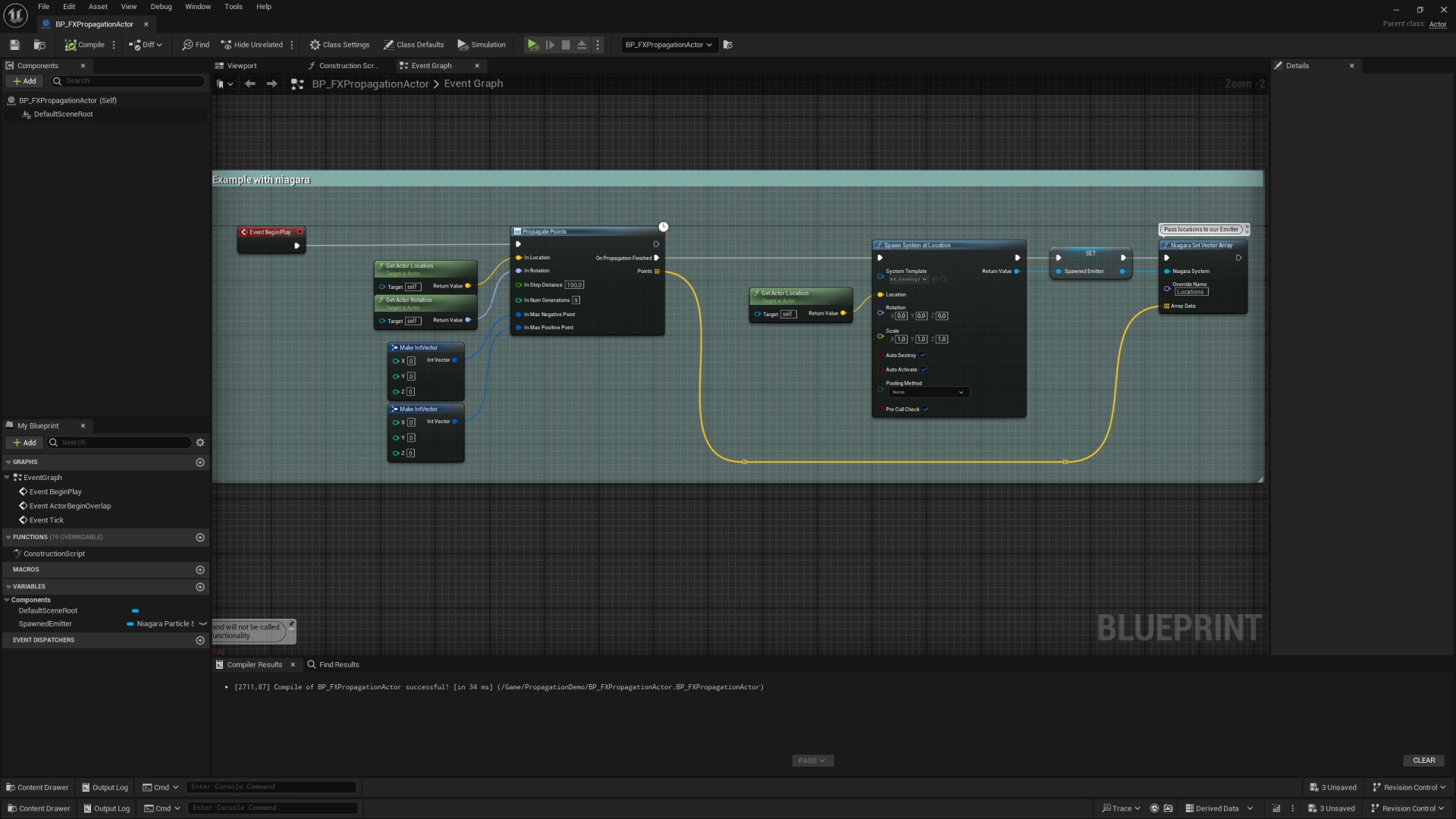Open the System Template dropdown
1456x819 pixels.
pos(907,279)
